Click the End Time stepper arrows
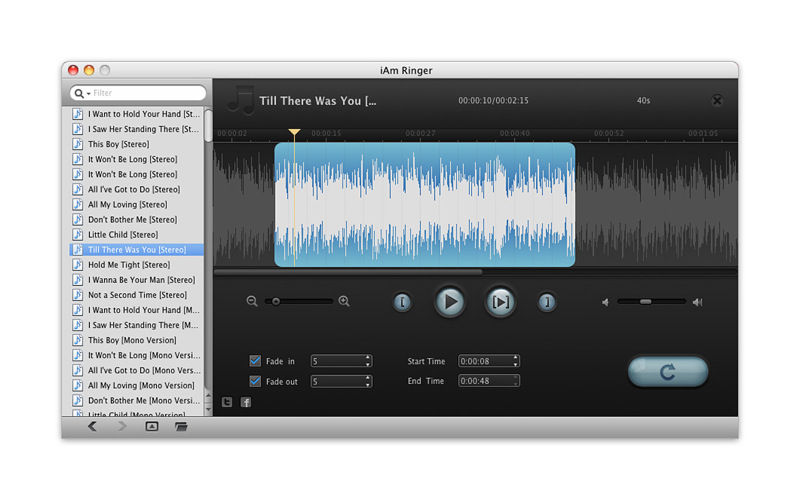 pyautogui.click(x=516, y=381)
